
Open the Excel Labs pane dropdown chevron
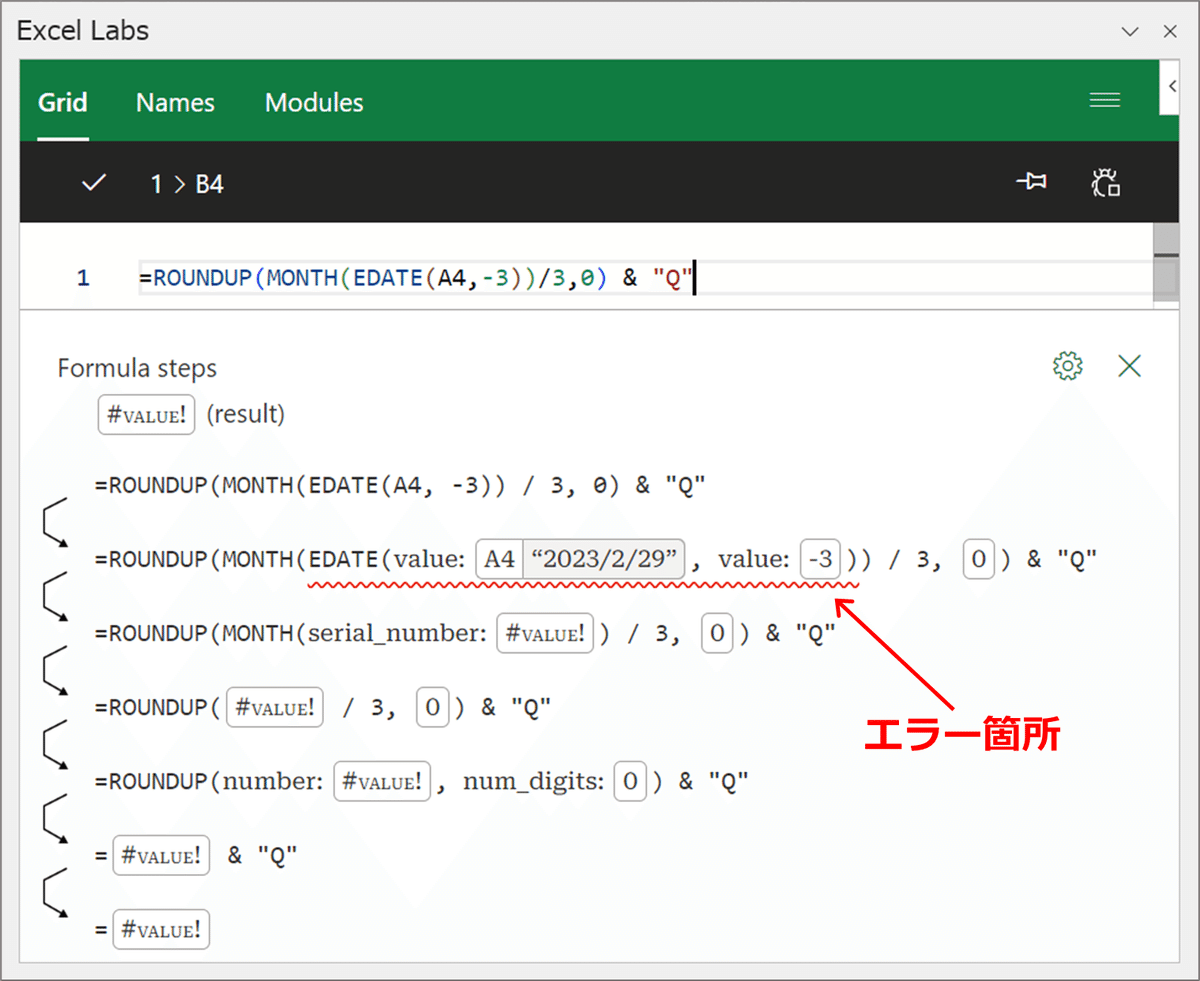1131,30
